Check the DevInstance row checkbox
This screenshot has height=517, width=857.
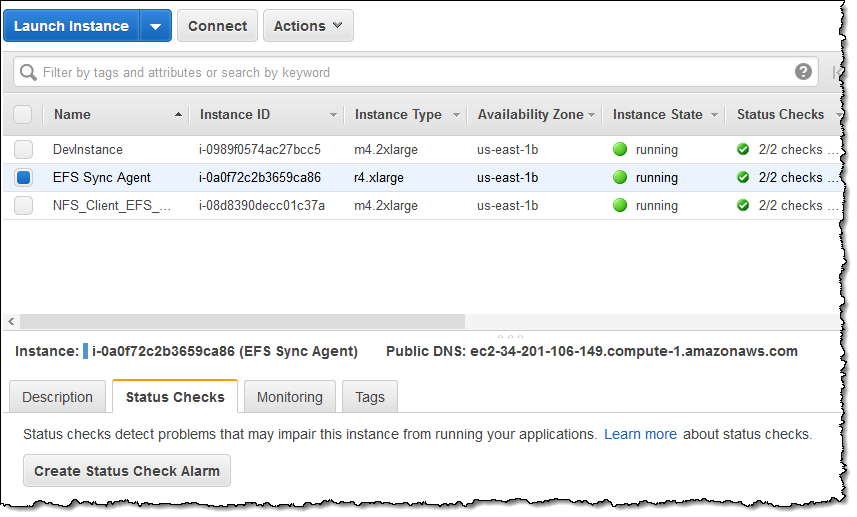tap(23, 150)
